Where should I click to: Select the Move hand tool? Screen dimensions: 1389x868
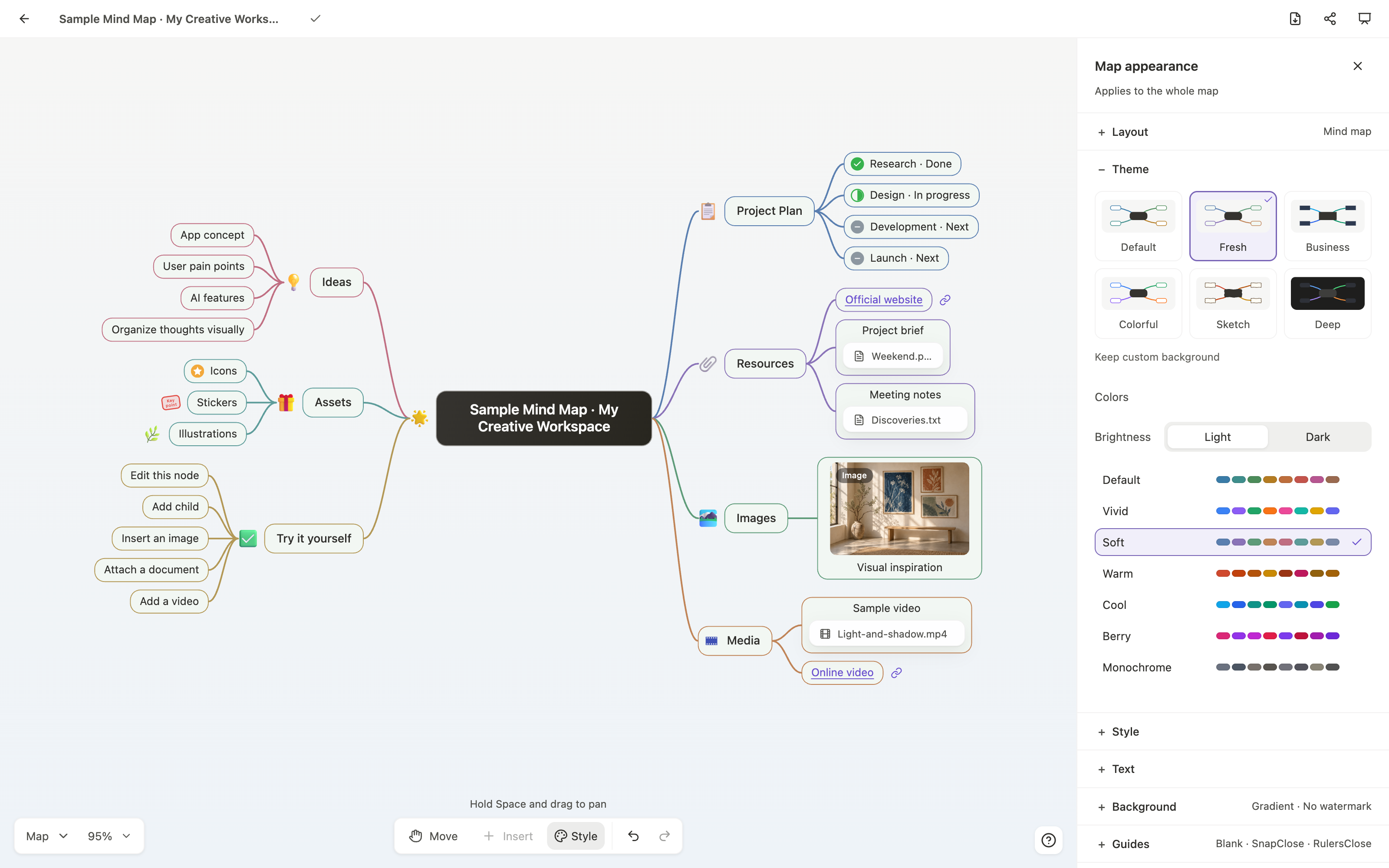tap(433, 836)
